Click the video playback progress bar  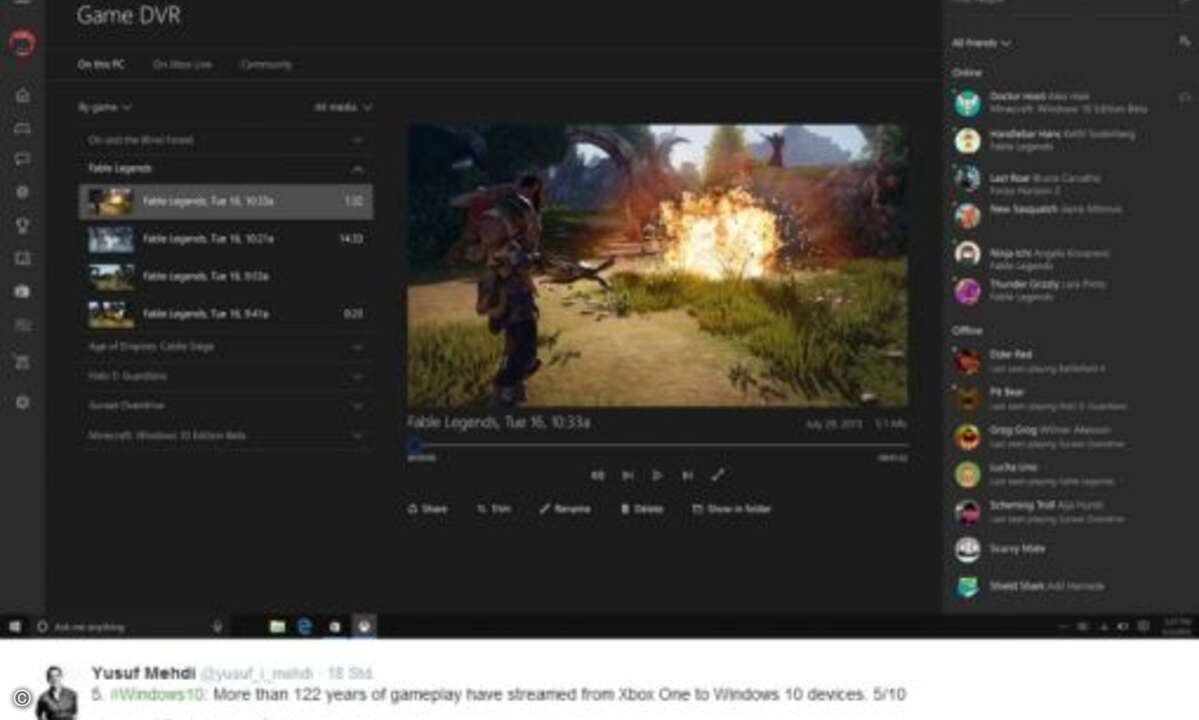tap(657, 445)
